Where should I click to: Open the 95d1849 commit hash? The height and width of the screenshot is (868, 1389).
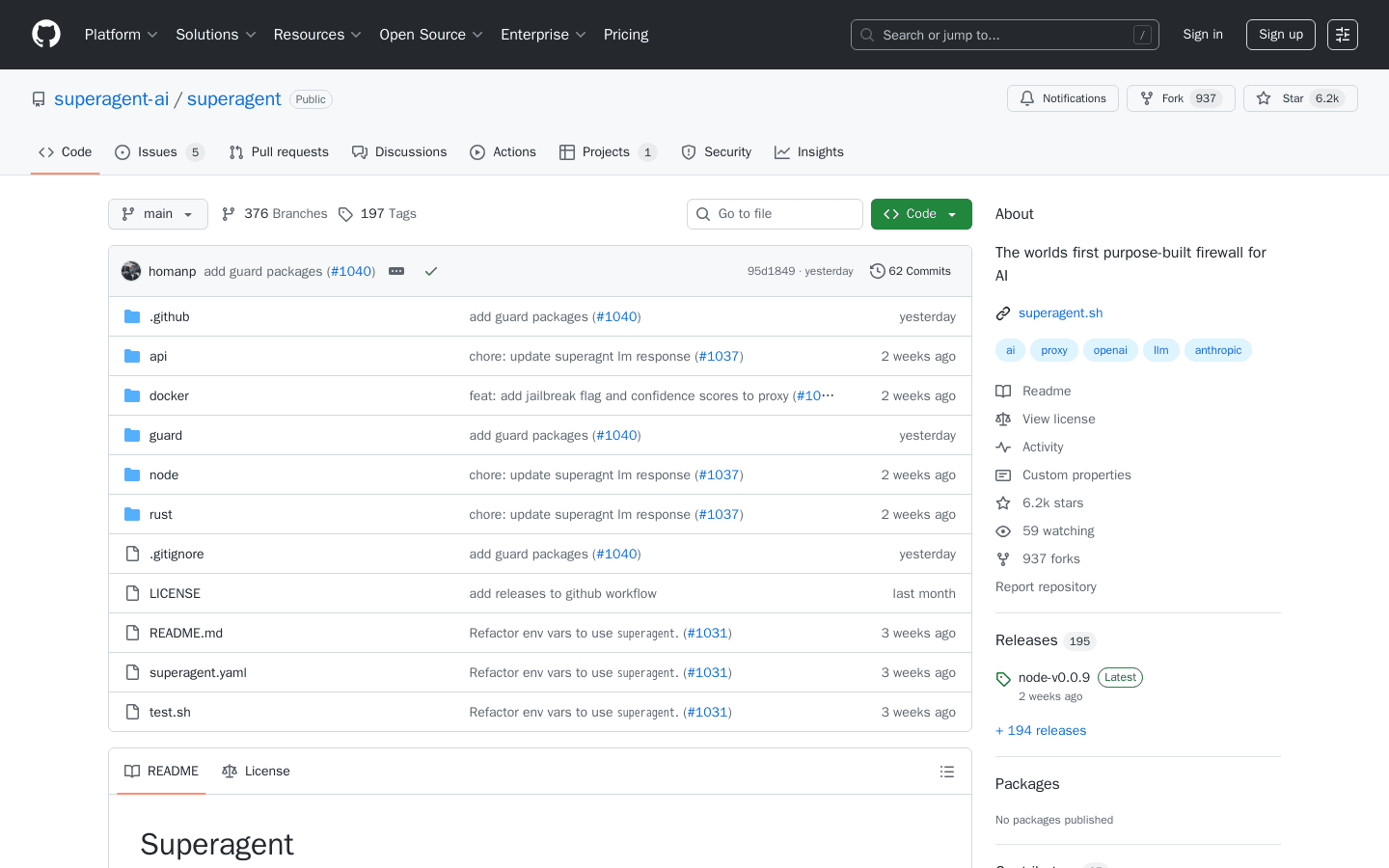(771, 271)
